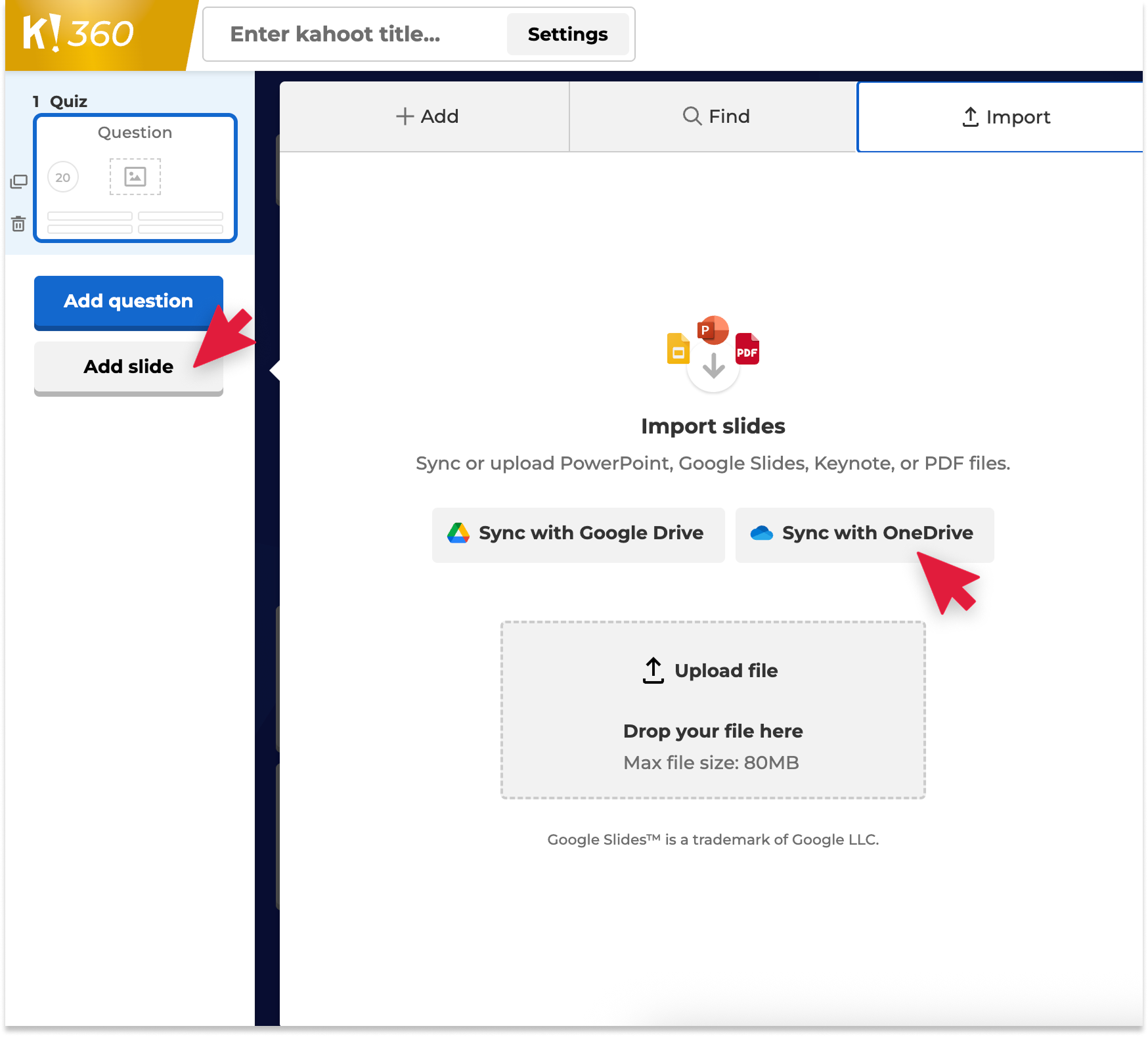Image resolution: width=1148 pixels, height=1043 pixels.
Task: Open the Settings button
Action: (x=567, y=34)
